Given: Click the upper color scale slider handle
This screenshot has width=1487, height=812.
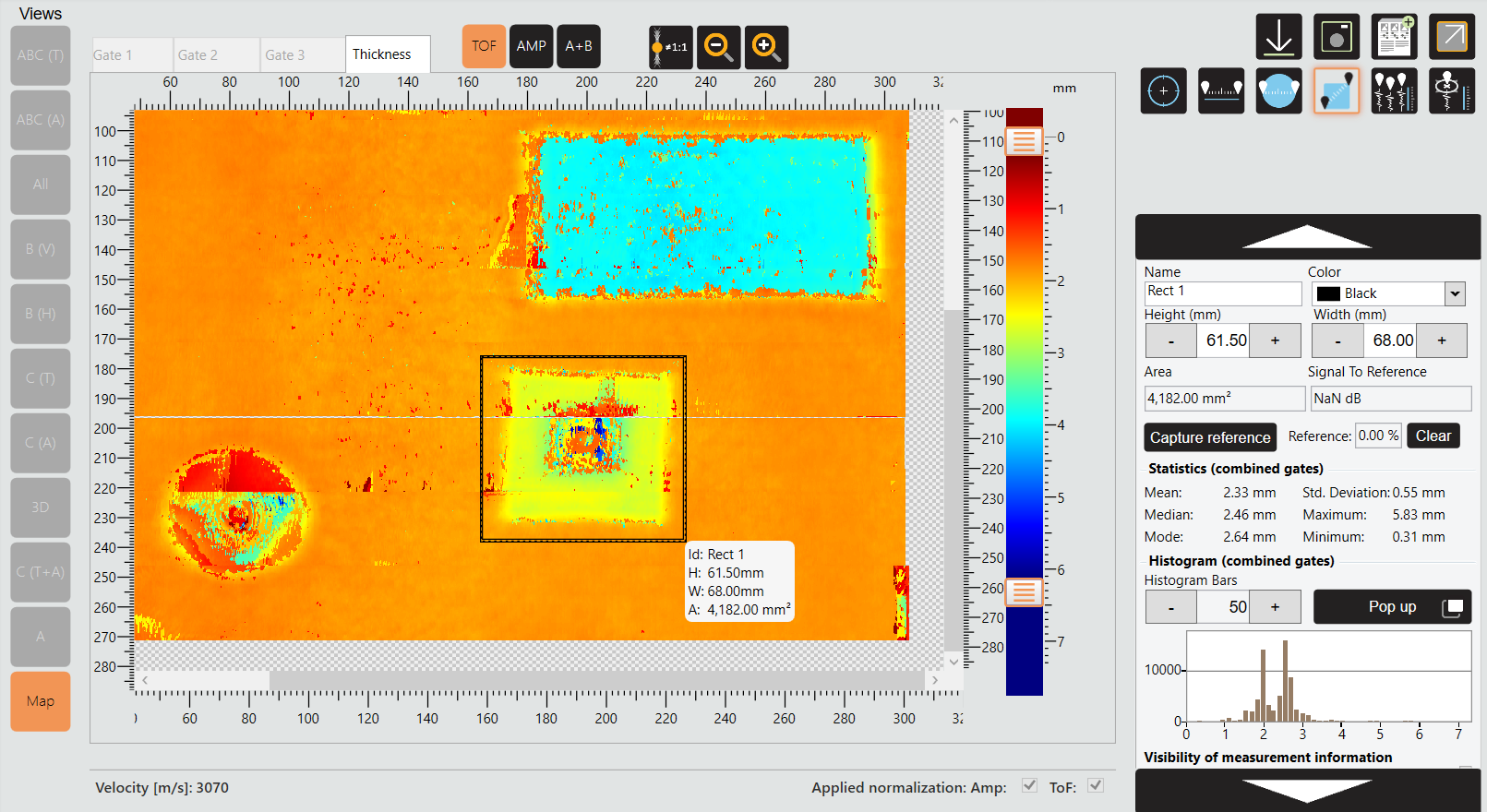Looking at the screenshot, I should [1024, 141].
